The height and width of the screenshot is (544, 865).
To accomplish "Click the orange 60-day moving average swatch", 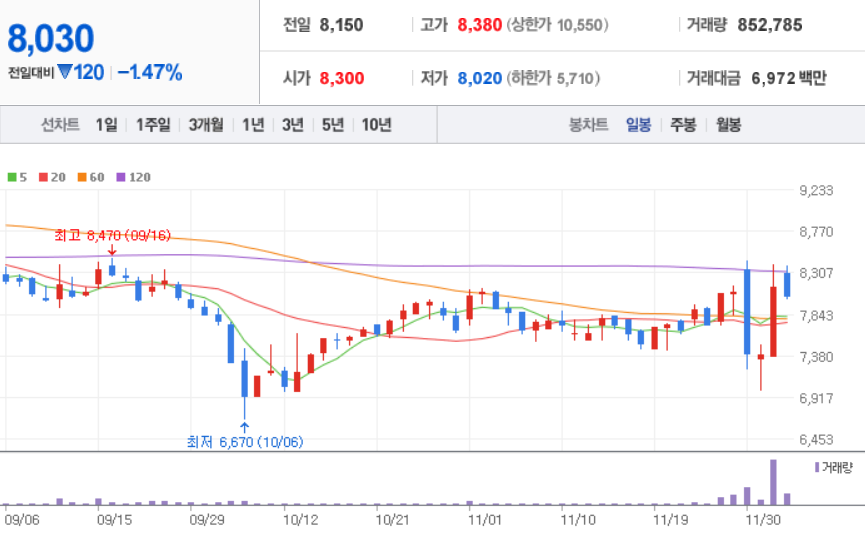I will pyautogui.click(x=82, y=177).
